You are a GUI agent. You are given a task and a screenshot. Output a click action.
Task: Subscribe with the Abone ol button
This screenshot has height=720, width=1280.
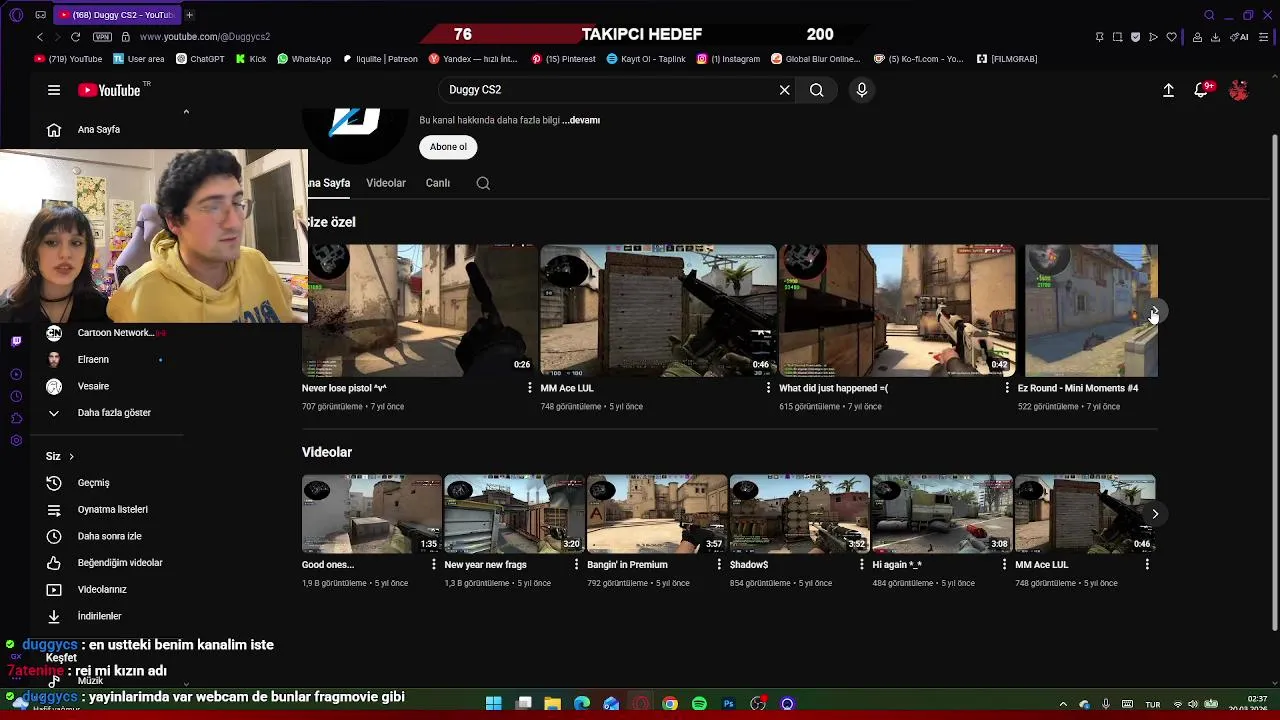[x=448, y=147]
